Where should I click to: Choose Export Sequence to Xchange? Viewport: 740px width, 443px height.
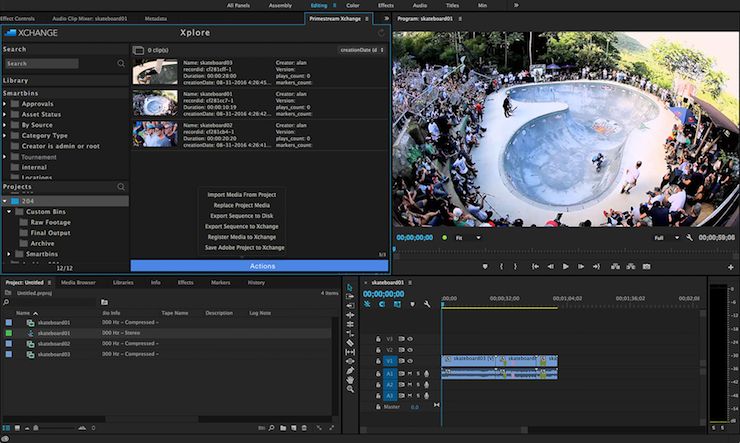[242, 226]
